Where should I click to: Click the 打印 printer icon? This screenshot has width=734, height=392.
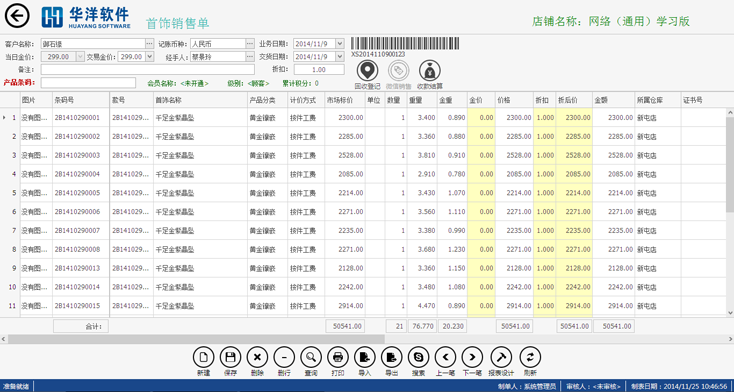[338, 357]
